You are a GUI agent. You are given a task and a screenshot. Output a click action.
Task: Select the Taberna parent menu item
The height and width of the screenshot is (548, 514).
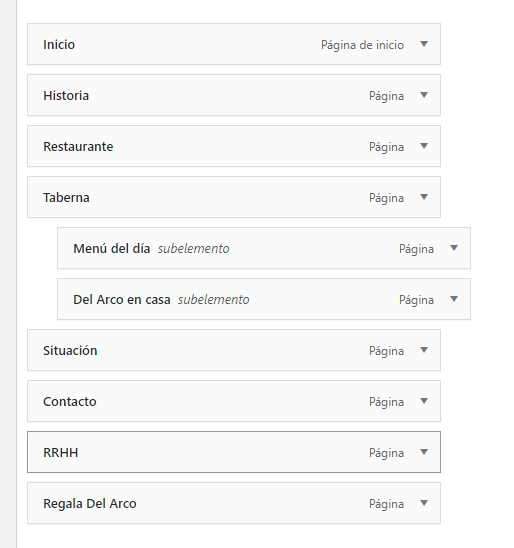click(x=234, y=197)
